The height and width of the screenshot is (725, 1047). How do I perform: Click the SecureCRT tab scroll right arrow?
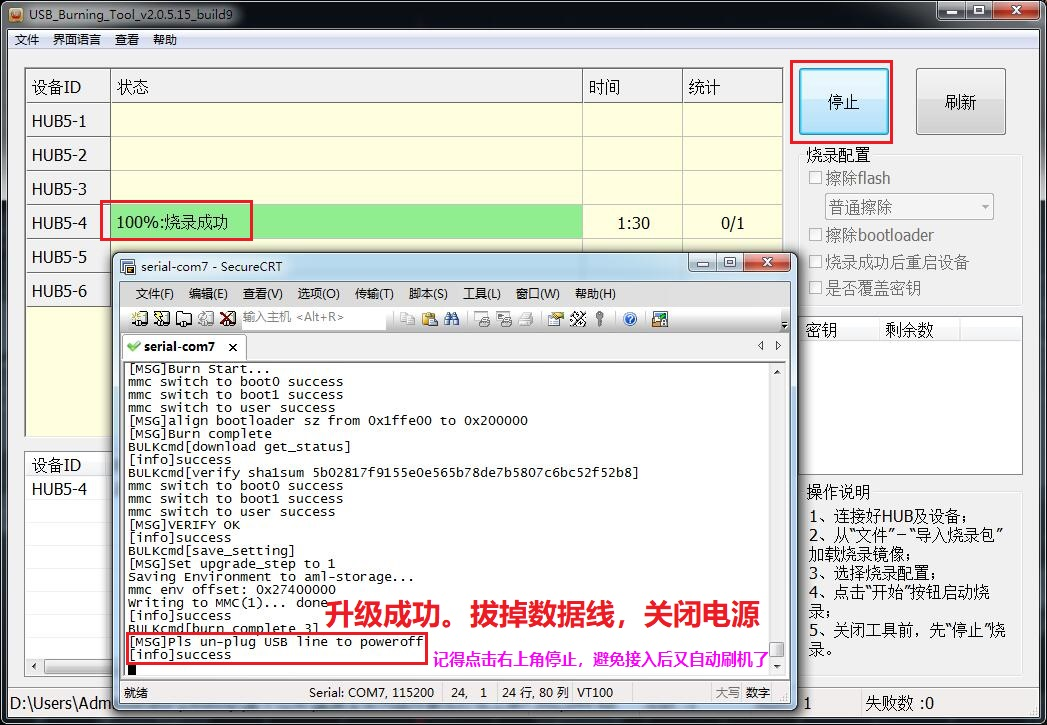pyautogui.click(x=778, y=346)
